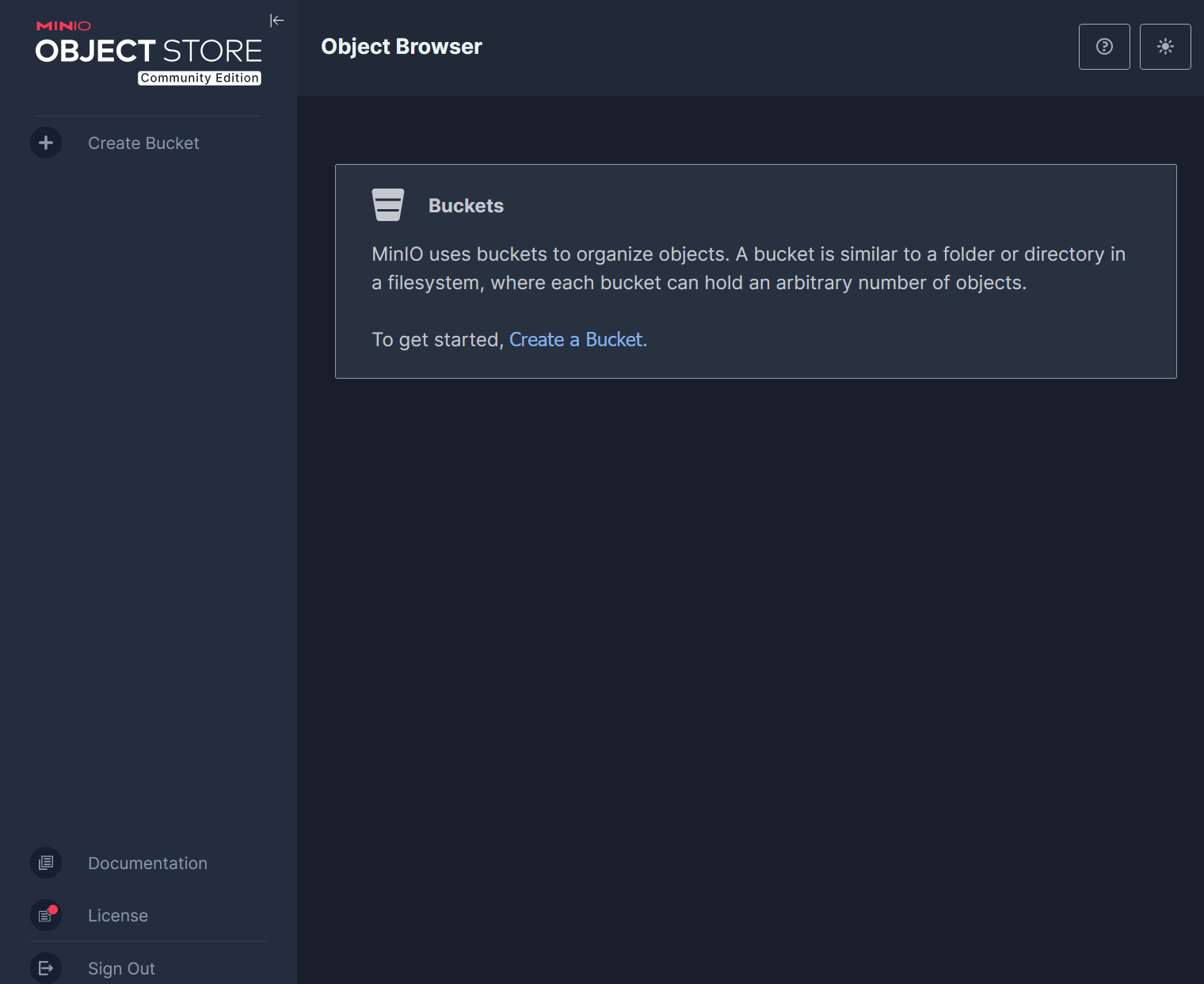Click the Sign Out arrow icon
This screenshot has width=1204, height=984.
pos(46,968)
